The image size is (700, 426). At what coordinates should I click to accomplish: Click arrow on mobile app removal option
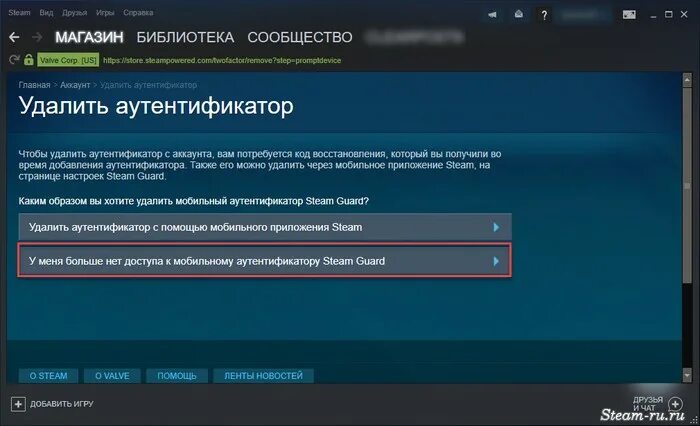pos(496,227)
